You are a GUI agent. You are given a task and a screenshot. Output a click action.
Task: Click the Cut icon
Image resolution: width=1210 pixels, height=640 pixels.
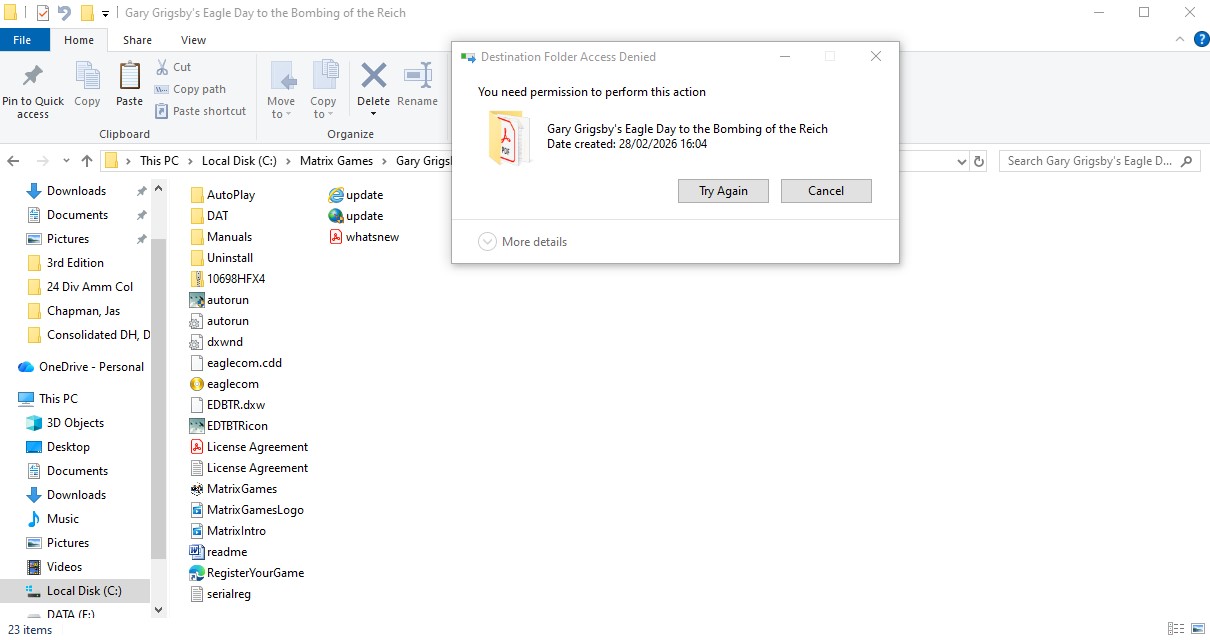(160, 66)
